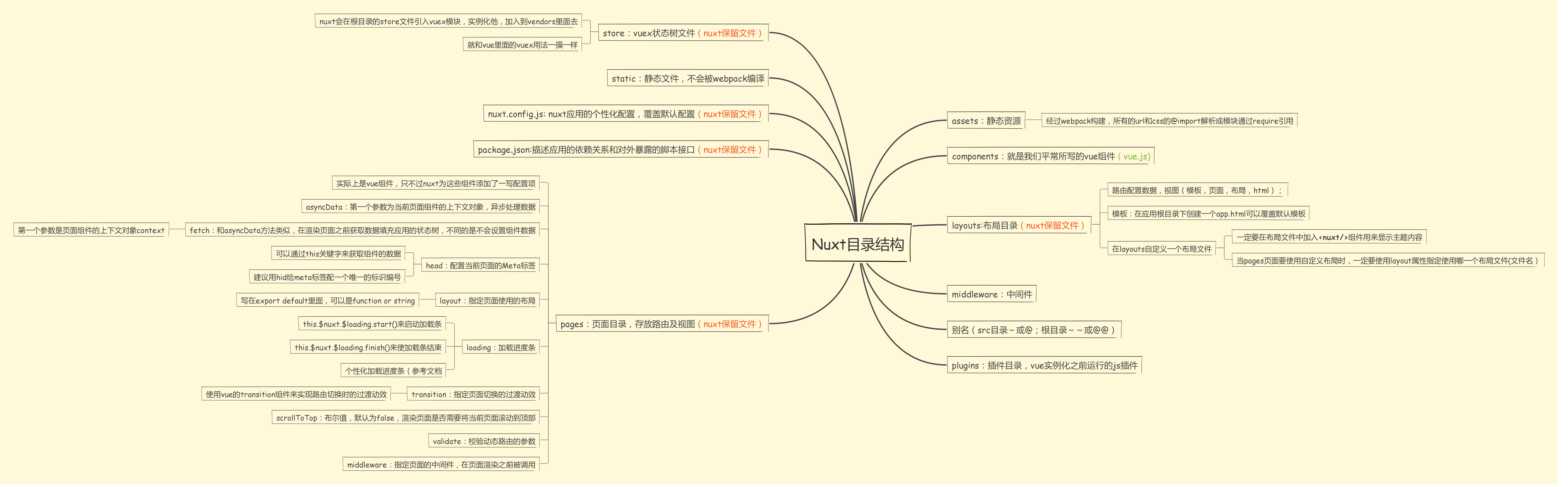Click the plugins 插件目录 node
The image size is (1568, 487).
pyautogui.click(x=1044, y=365)
